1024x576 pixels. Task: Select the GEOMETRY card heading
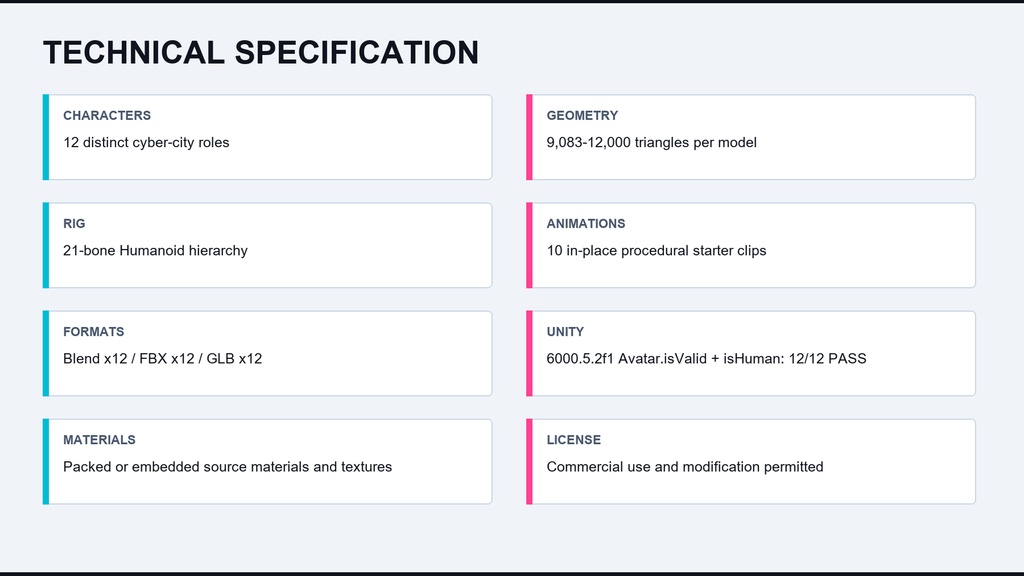tap(582, 116)
